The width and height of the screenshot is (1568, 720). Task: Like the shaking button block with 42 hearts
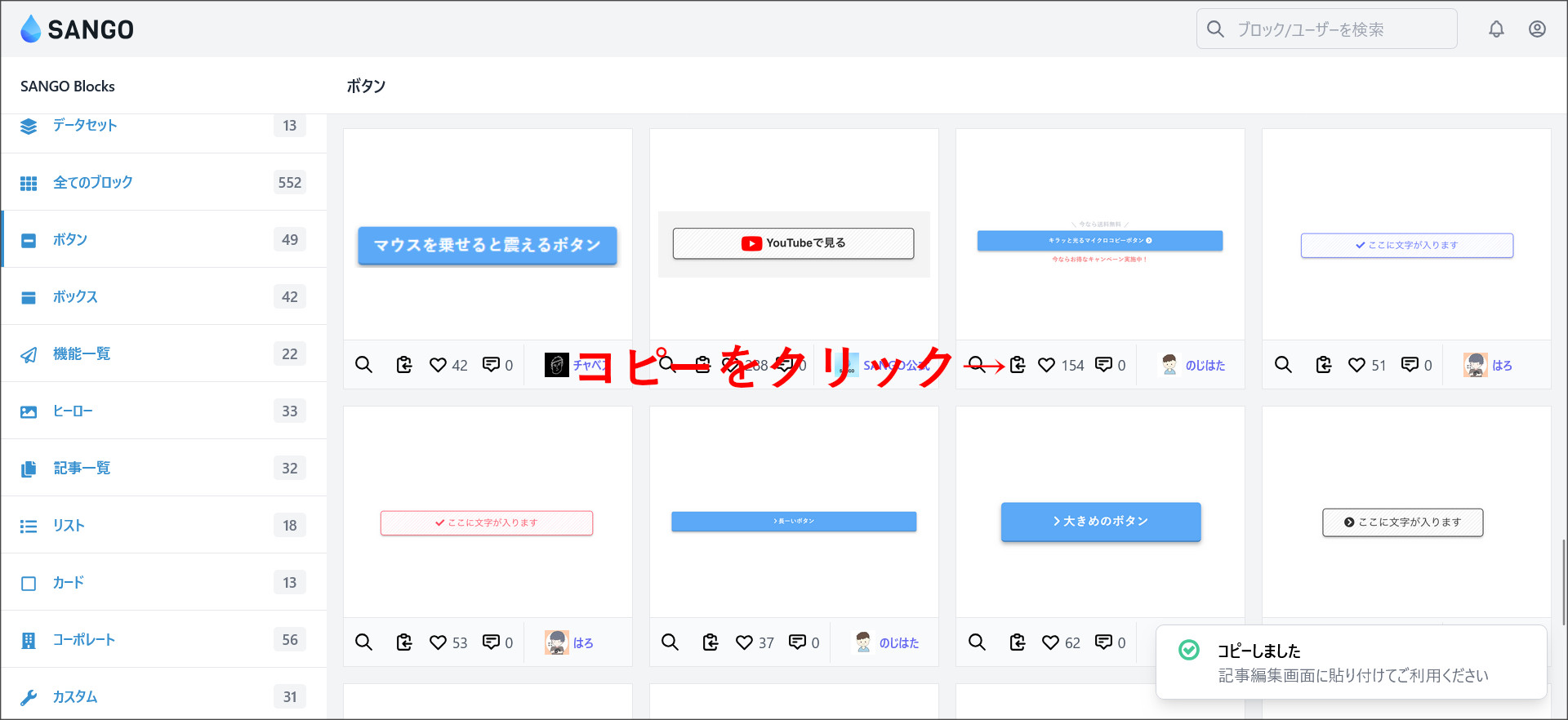click(x=439, y=365)
